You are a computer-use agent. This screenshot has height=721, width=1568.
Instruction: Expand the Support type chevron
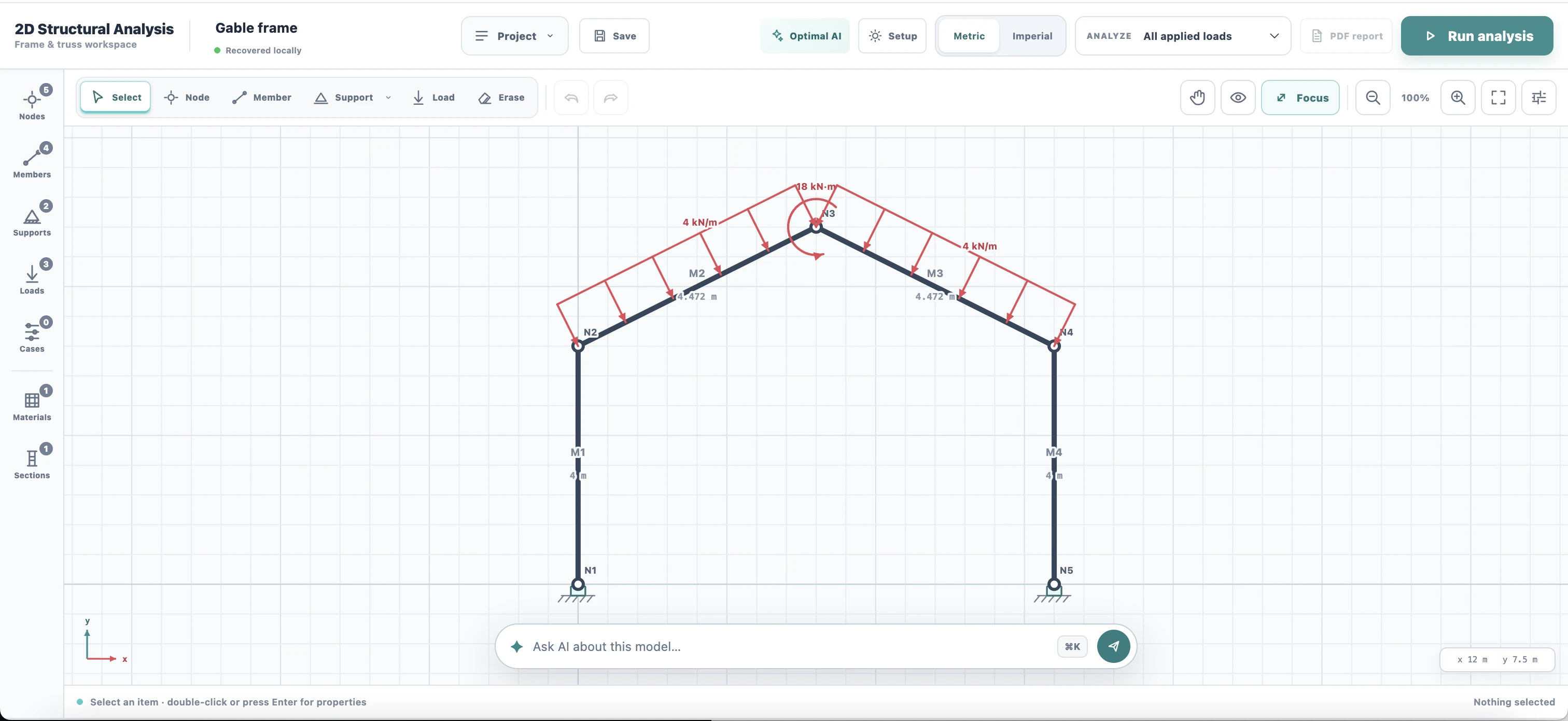[x=388, y=98]
